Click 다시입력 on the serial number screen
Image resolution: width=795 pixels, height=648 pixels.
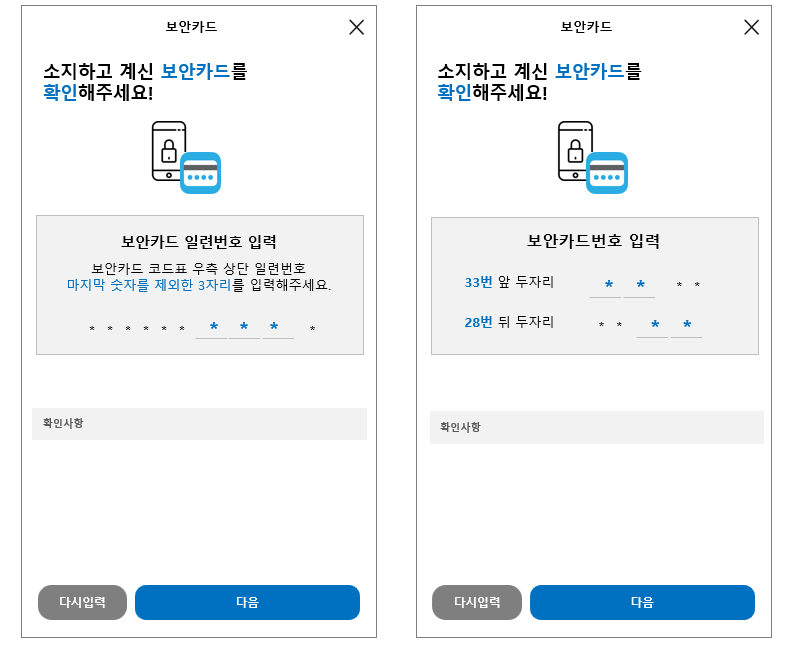coord(82,602)
